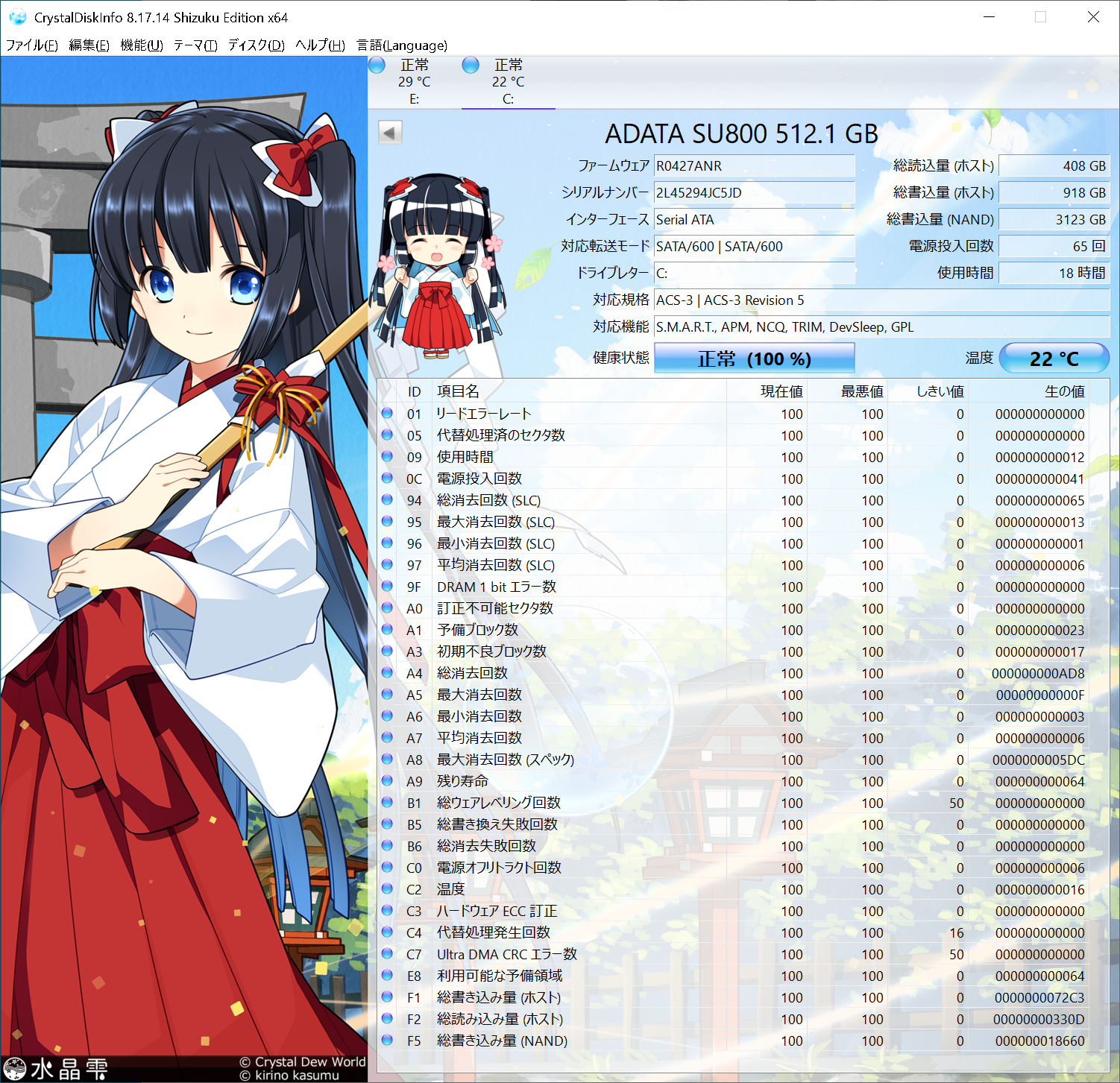1120x1083 pixels.
Task: Click the CrystalDiskInfo icon in the title bar
Action: (x=16, y=16)
